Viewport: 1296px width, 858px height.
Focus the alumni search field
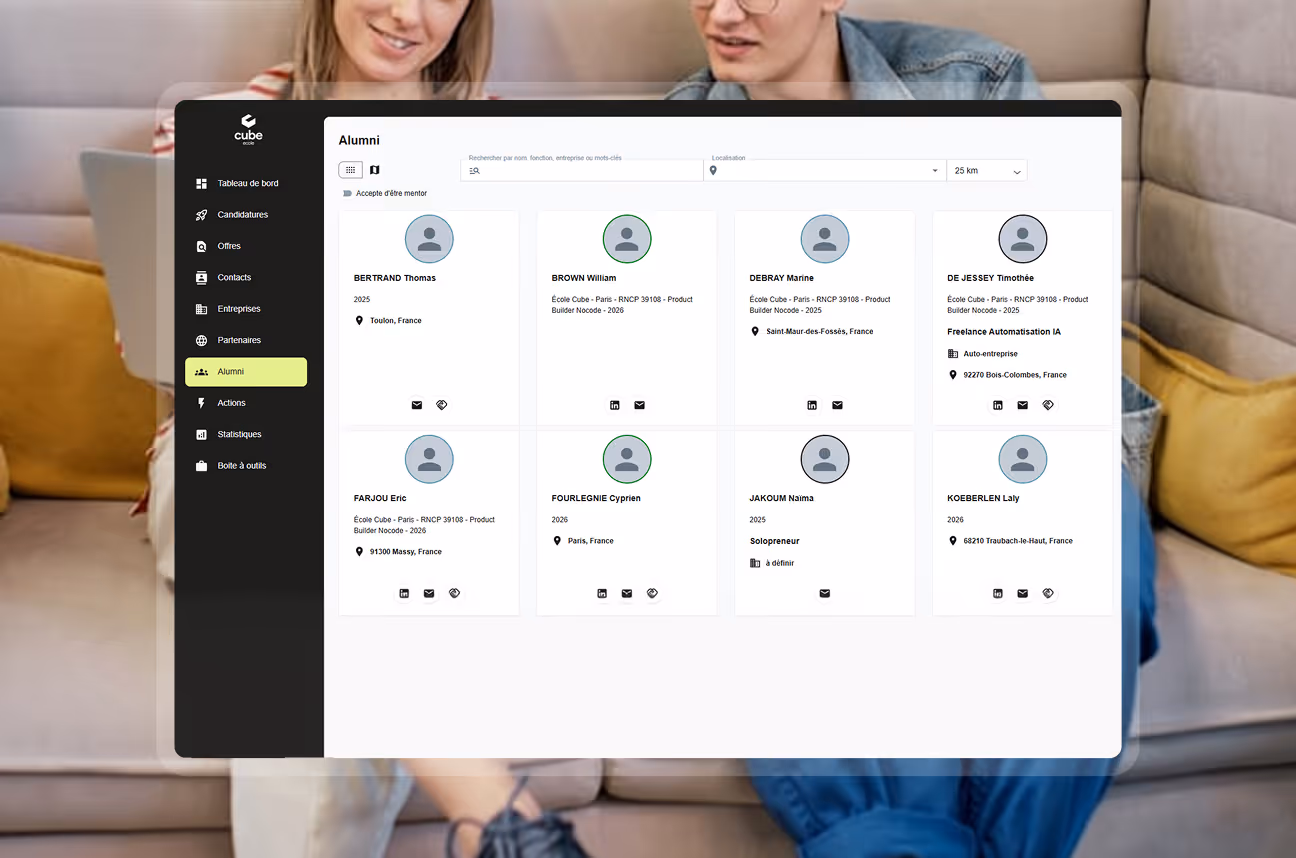coord(582,170)
